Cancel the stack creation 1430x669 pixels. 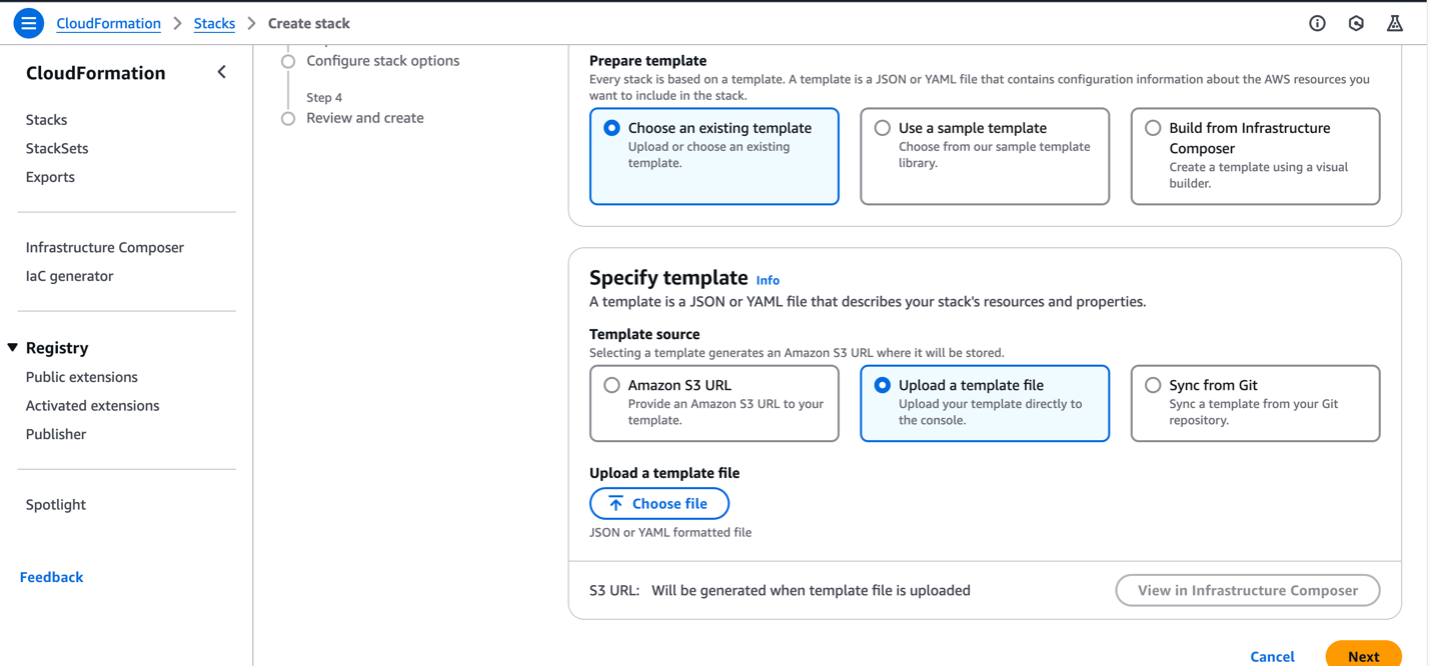point(1272,657)
